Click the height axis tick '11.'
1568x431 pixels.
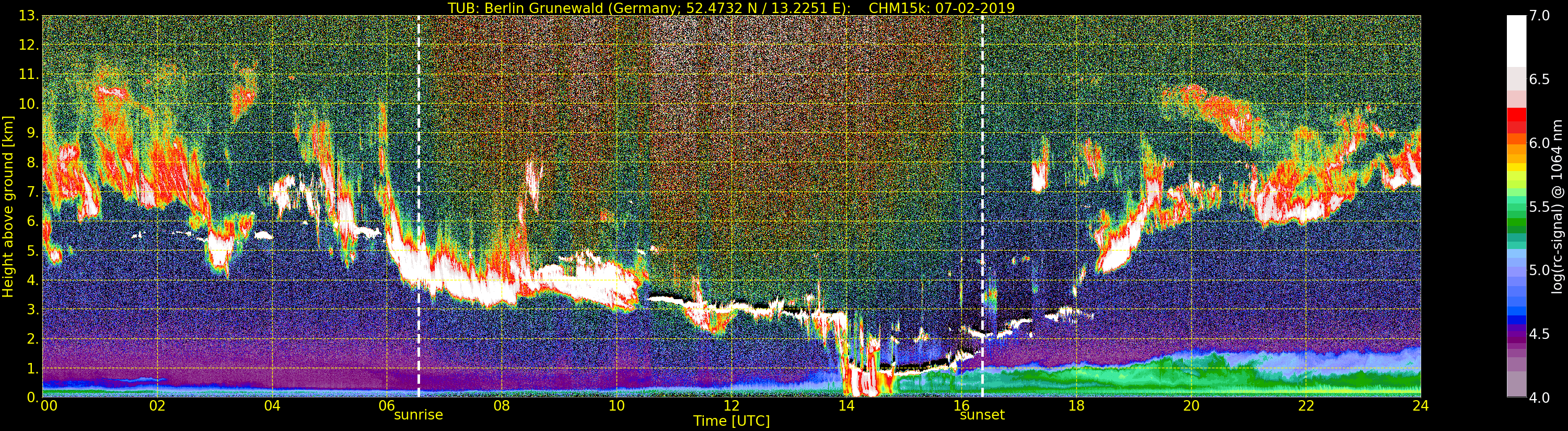29,74
